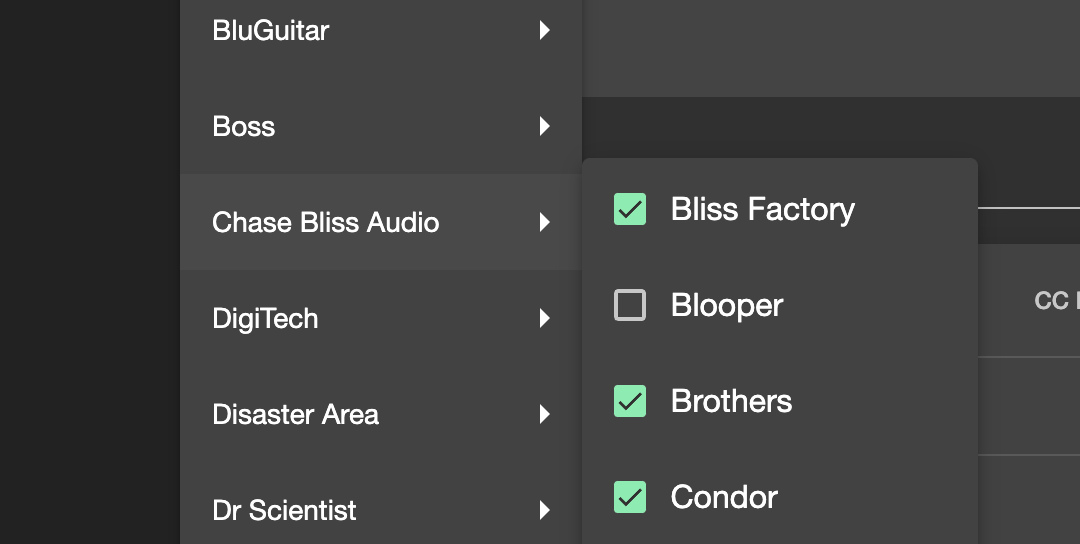Screen dimensions: 1080x544
Task: Click the Blooper device label
Action: [727, 306]
